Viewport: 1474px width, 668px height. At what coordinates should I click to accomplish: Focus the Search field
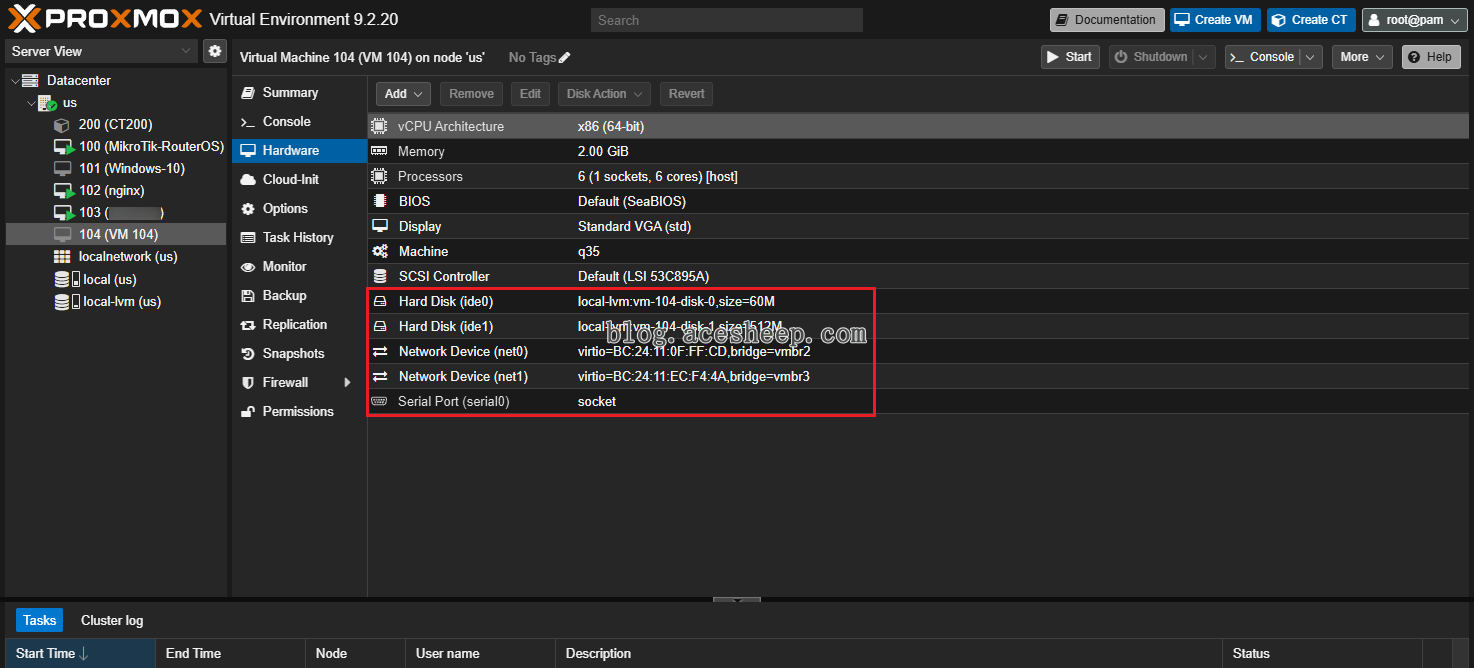pos(727,20)
